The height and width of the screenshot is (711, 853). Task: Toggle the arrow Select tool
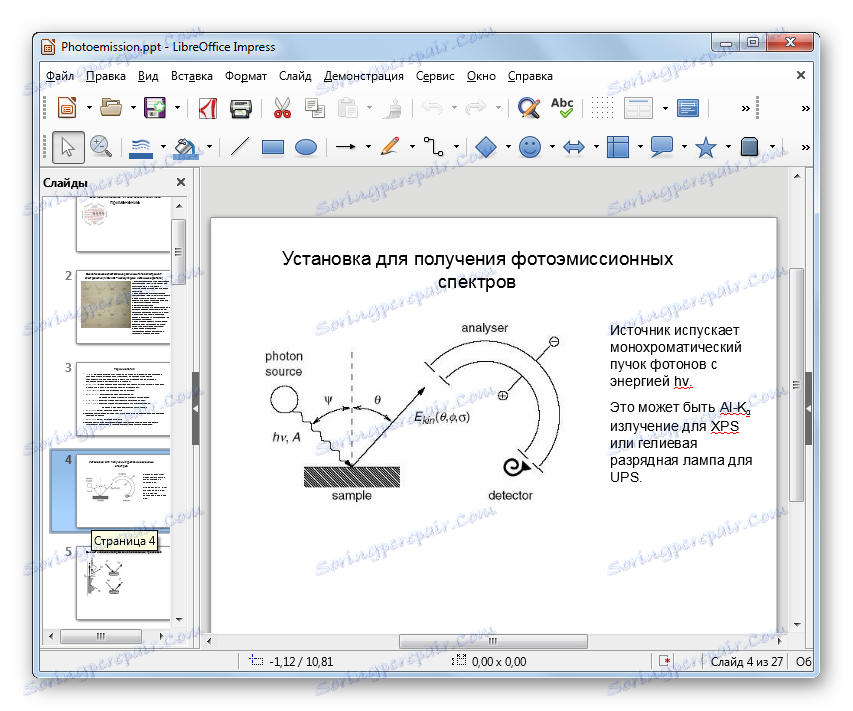(68, 147)
